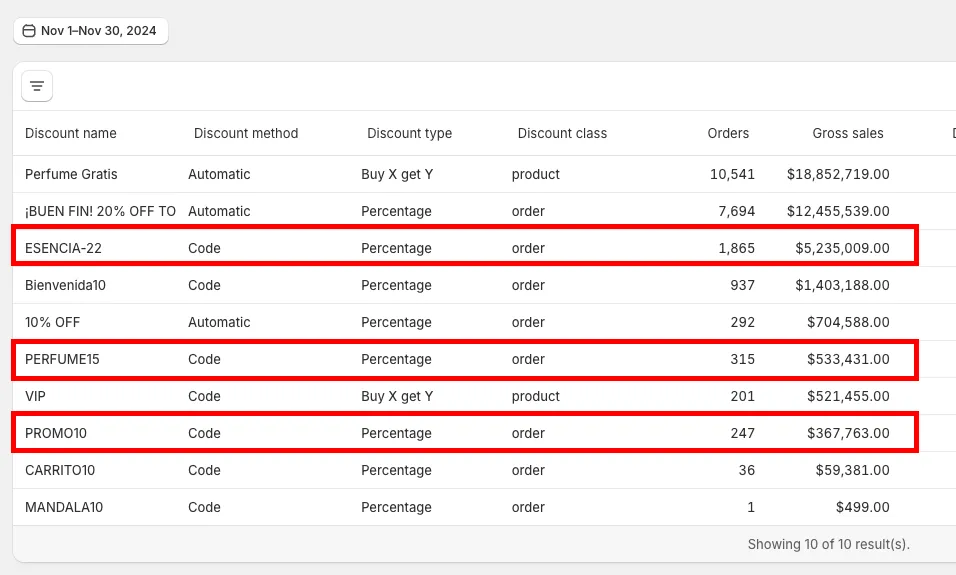Select the ESENCIA-22 discount row

coord(63,248)
